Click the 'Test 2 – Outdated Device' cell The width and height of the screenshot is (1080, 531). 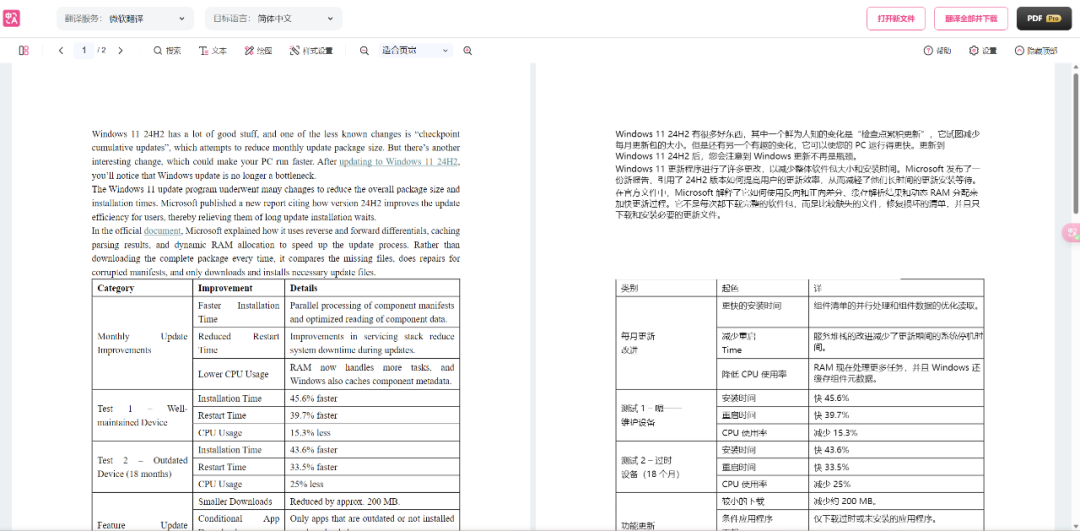(142, 467)
